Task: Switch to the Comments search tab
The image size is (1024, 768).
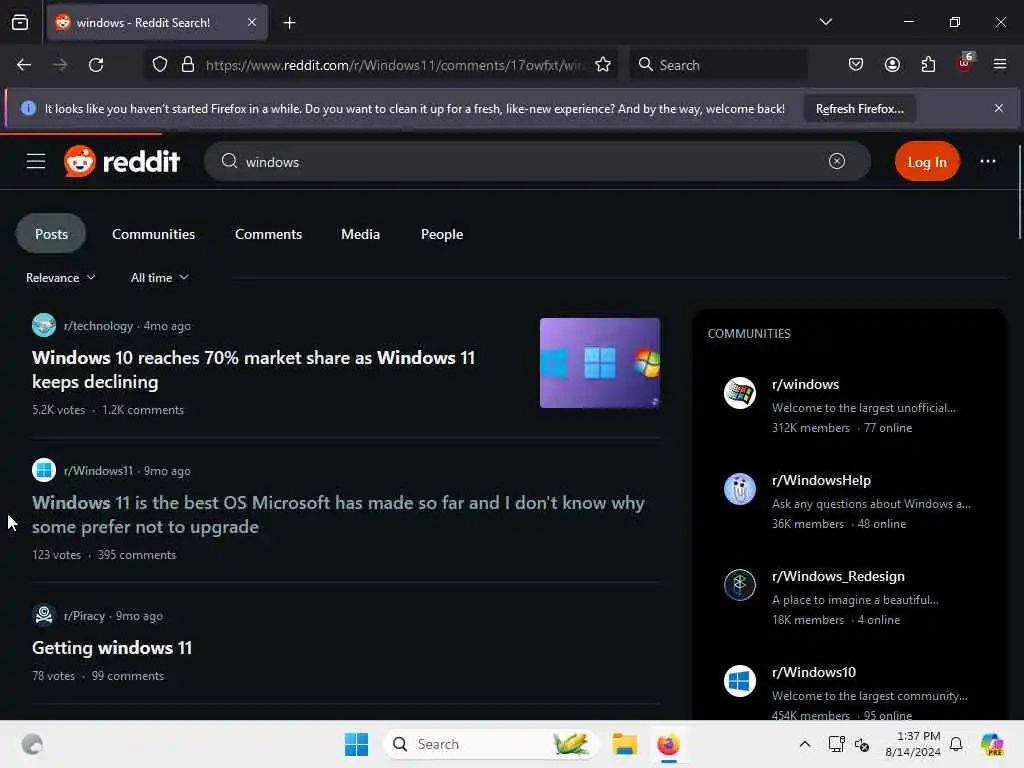Action: 268,234
